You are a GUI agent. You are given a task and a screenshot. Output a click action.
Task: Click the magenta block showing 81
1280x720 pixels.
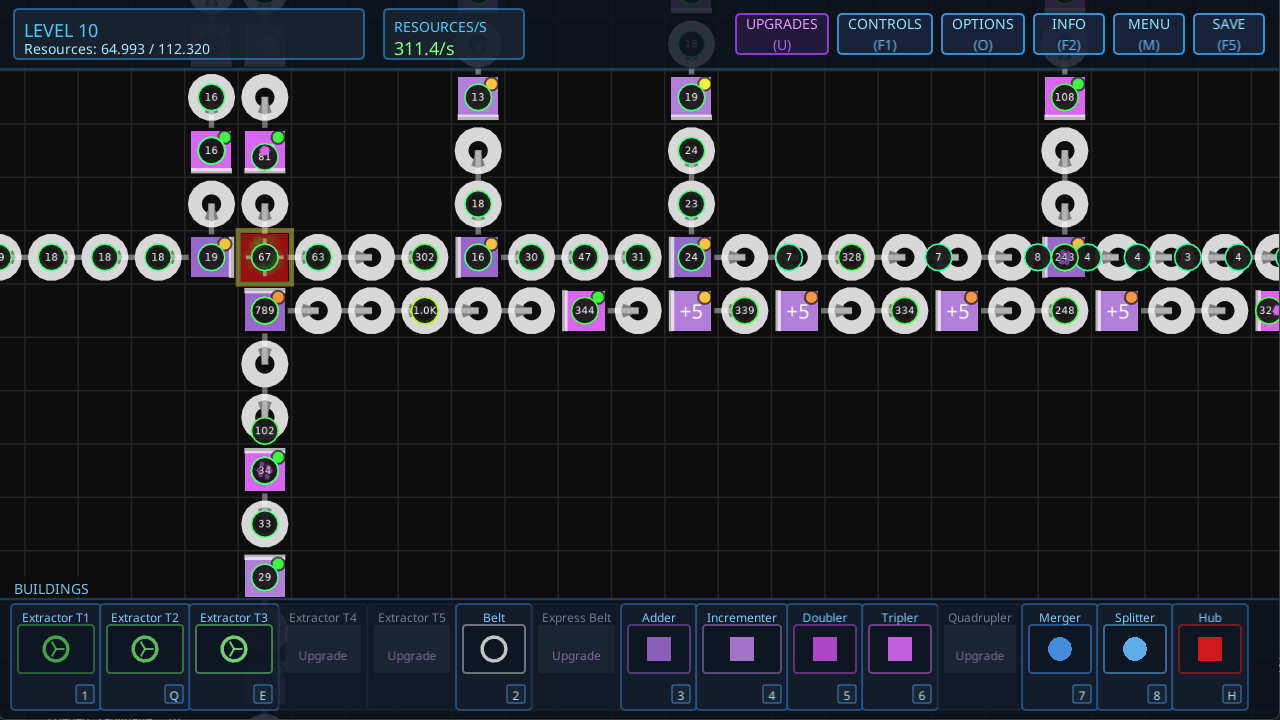[x=265, y=151]
